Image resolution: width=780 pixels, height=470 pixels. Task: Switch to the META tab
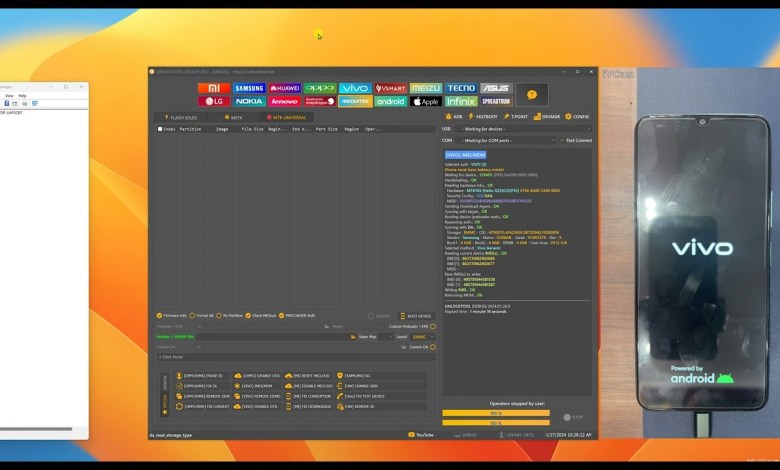click(233, 117)
